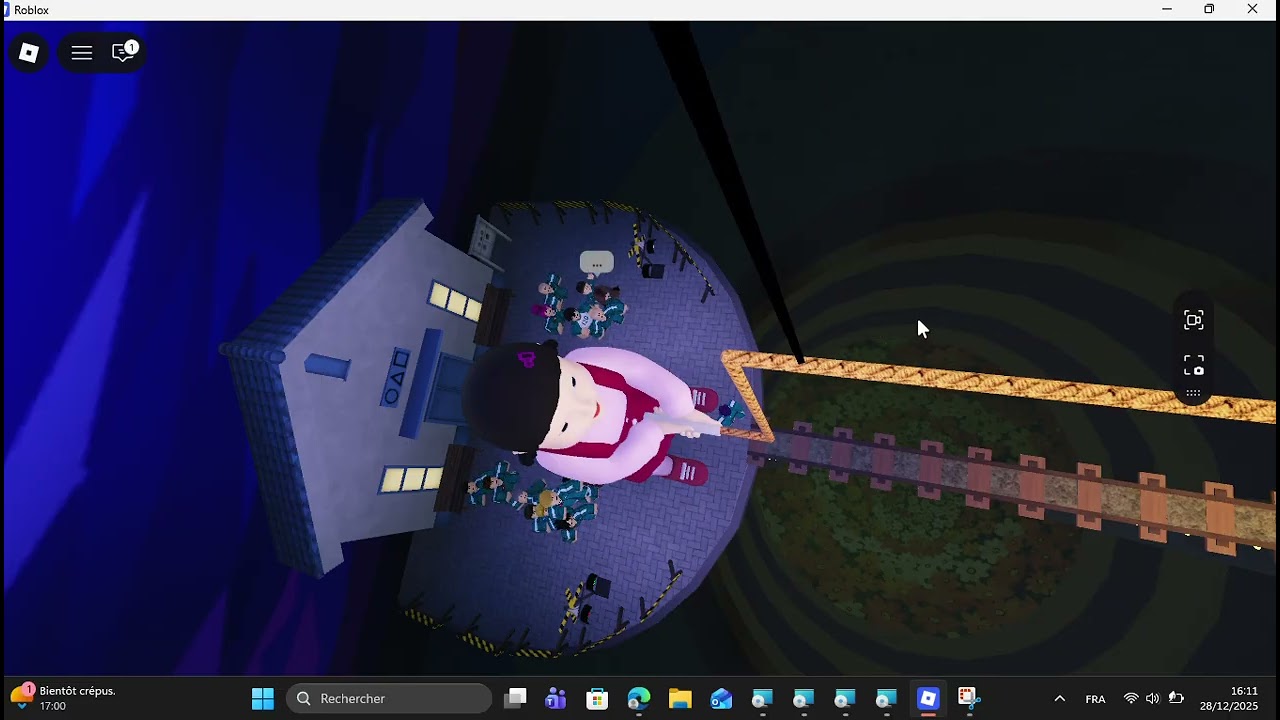Open the Snipping Tool taskbar icon
Image resolution: width=1280 pixels, height=720 pixels.
(x=967, y=698)
